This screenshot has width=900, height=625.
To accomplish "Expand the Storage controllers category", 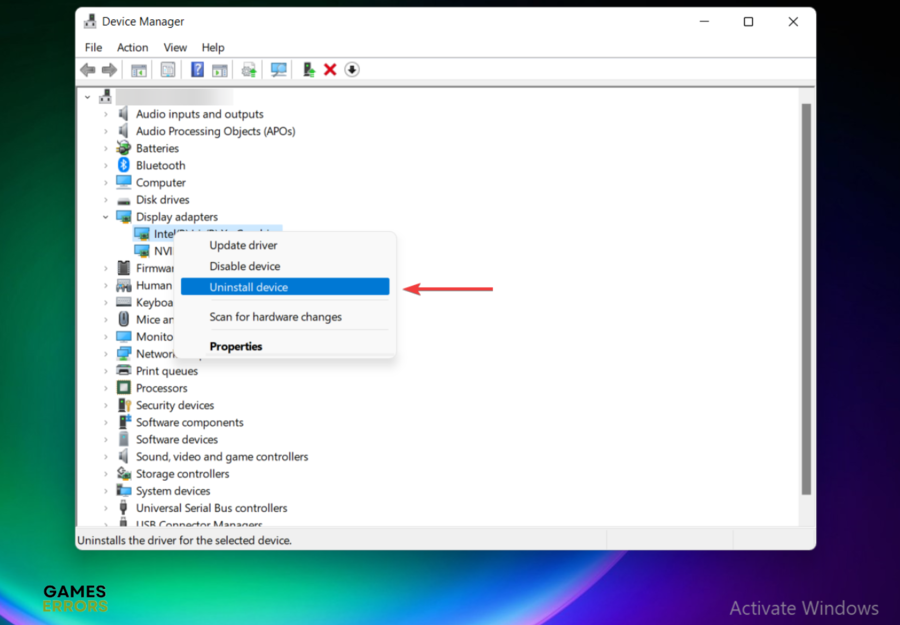I will [x=106, y=474].
